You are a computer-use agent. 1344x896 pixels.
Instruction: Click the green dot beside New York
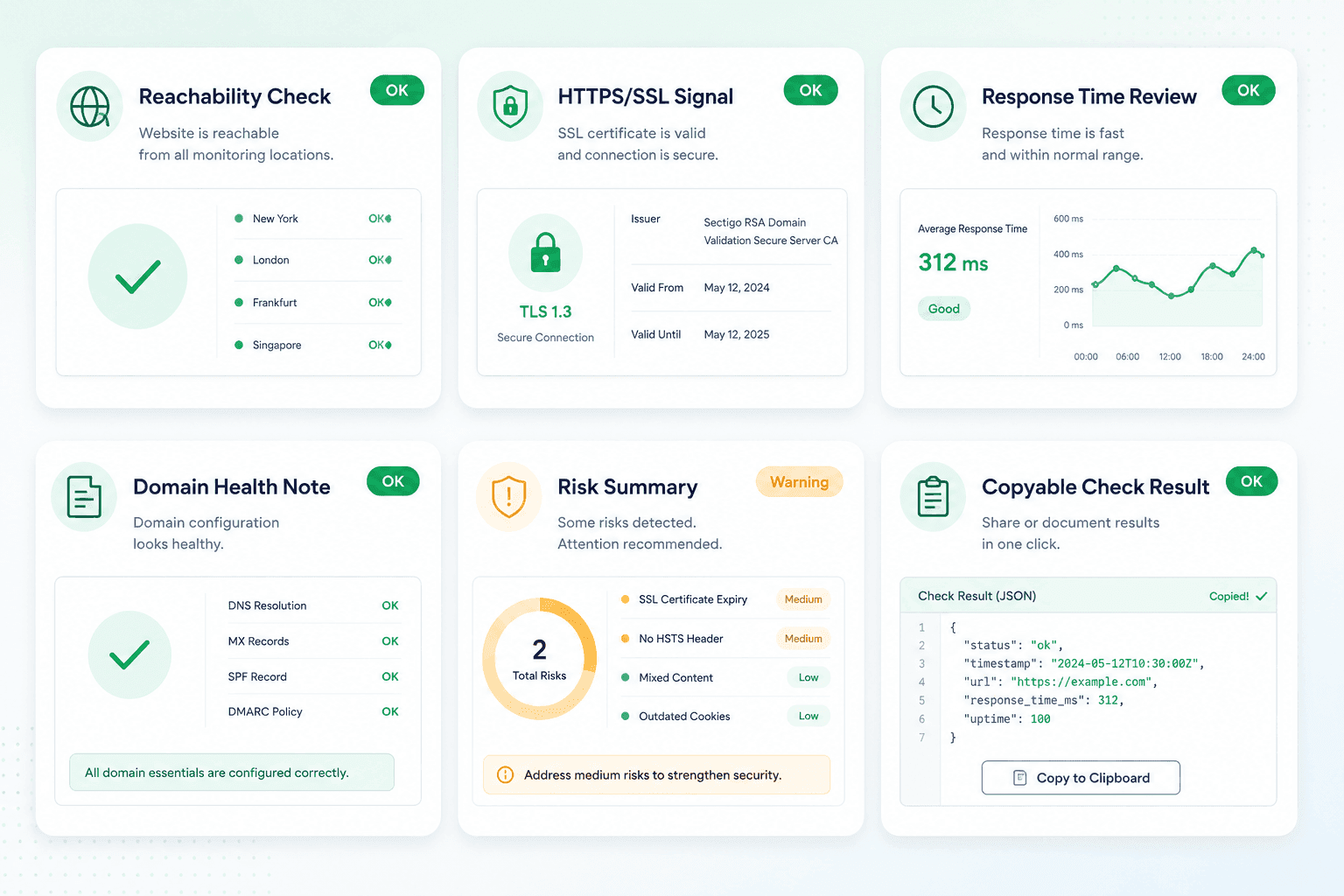click(x=238, y=219)
